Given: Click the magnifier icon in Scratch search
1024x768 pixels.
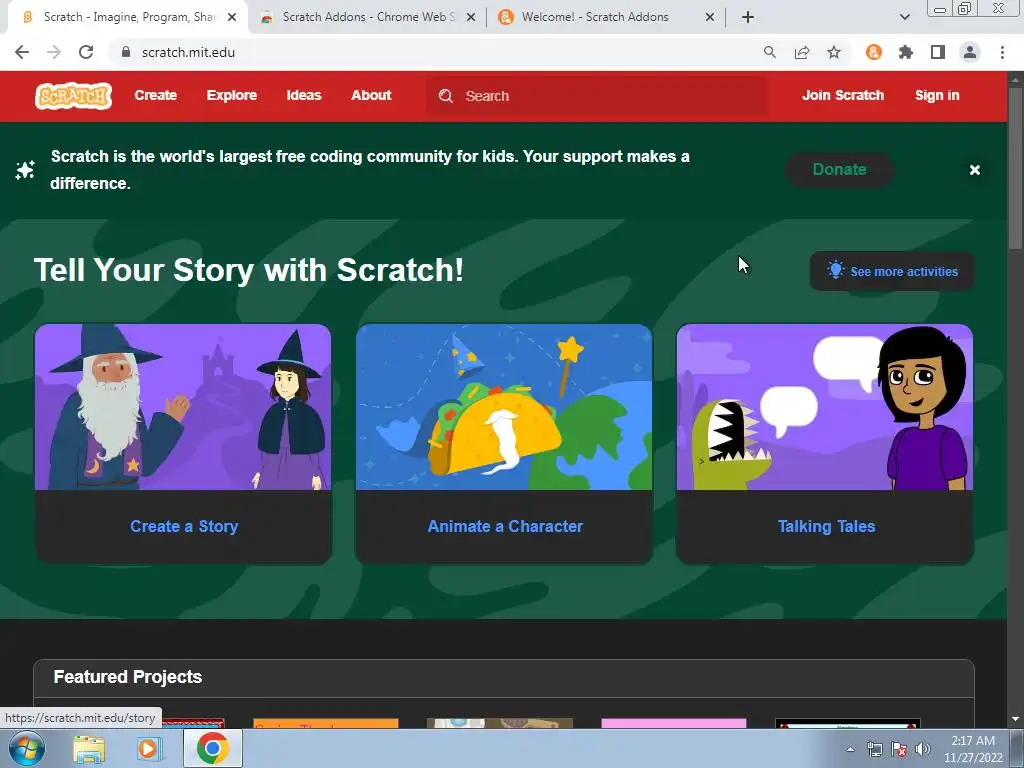Looking at the screenshot, I should coord(446,96).
